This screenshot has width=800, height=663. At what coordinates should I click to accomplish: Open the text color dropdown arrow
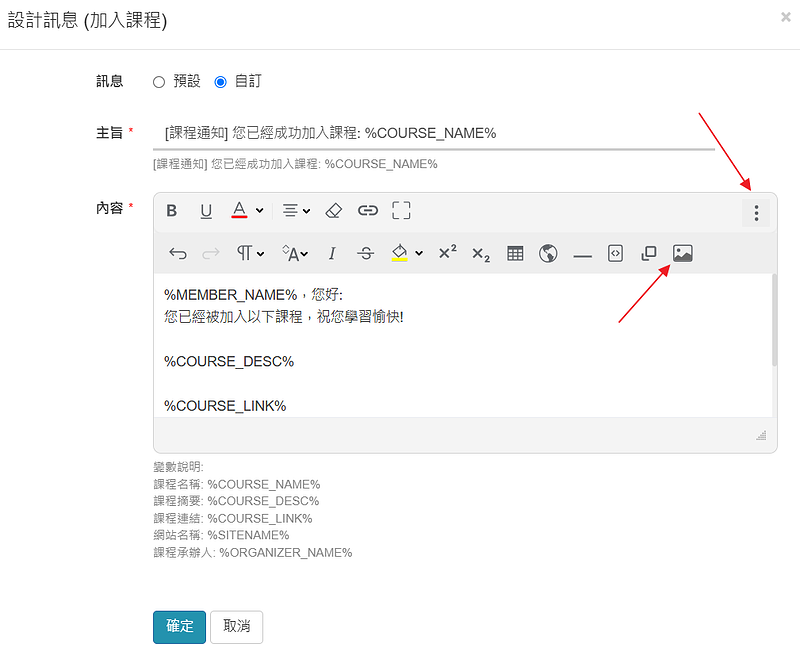260,211
